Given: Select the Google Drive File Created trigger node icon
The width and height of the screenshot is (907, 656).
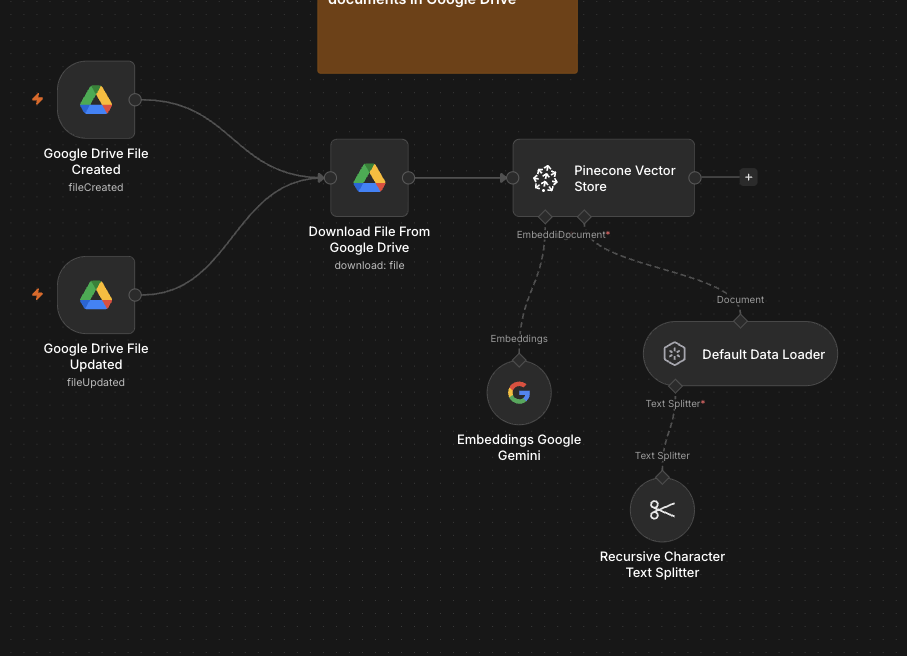Looking at the screenshot, I should click(x=96, y=99).
